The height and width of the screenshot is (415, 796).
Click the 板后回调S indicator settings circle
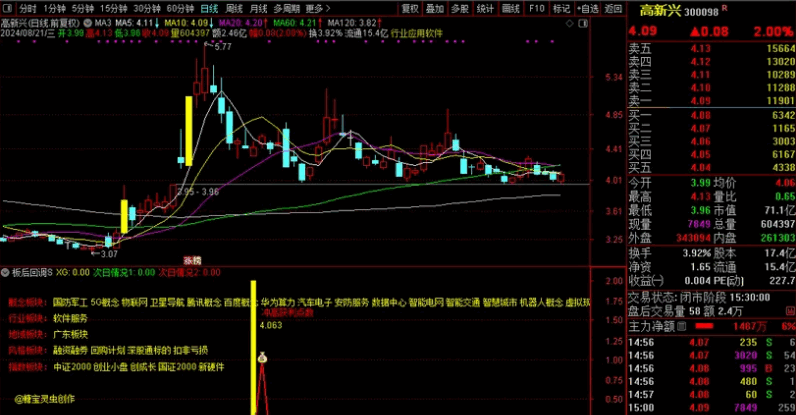(5, 273)
